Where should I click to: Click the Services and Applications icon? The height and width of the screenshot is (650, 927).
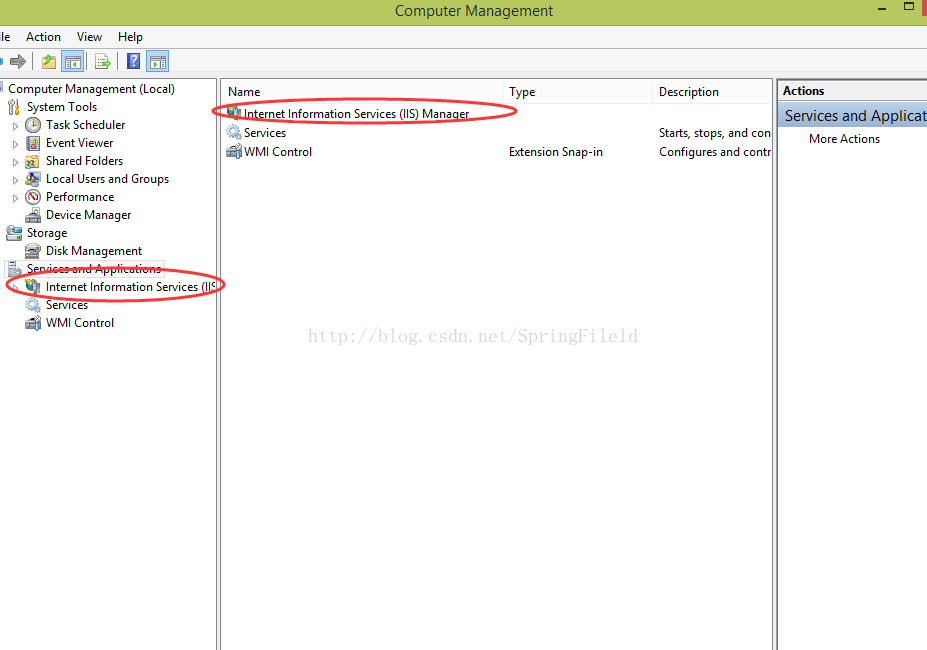[14, 269]
